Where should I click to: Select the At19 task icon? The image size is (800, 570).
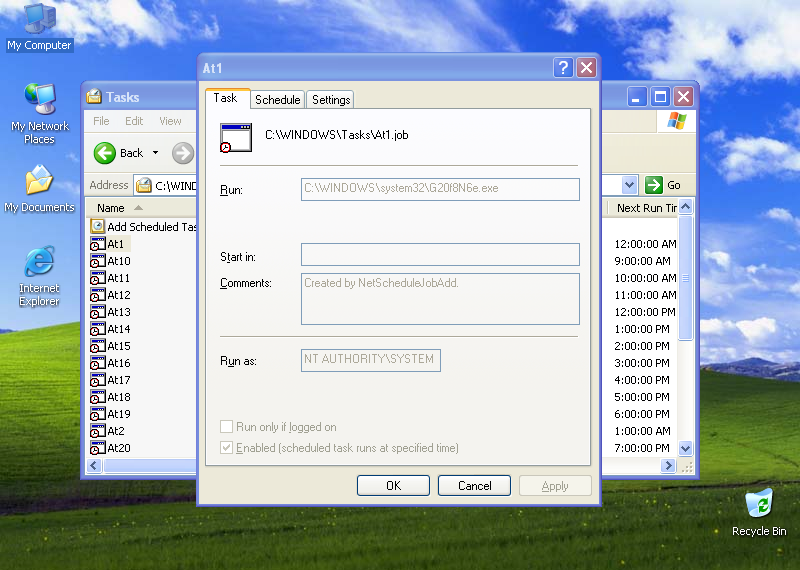pyautogui.click(x=97, y=414)
